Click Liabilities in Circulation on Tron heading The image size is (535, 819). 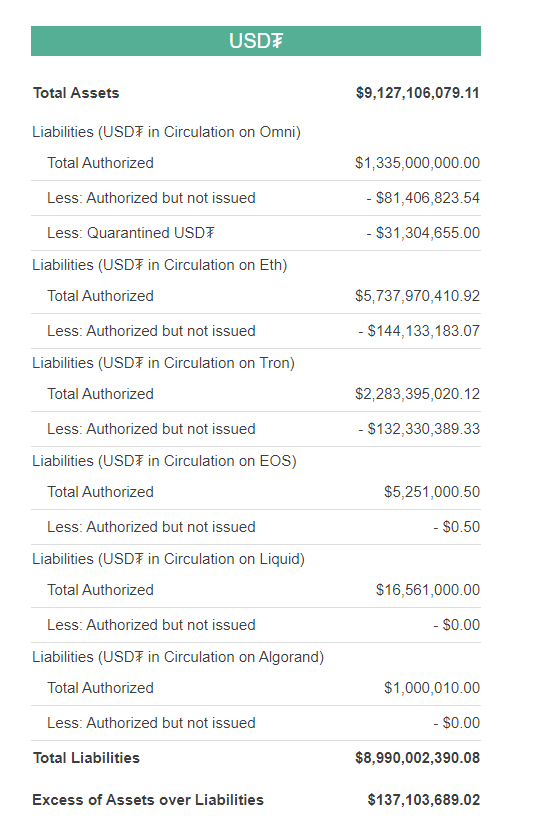click(x=163, y=363)
